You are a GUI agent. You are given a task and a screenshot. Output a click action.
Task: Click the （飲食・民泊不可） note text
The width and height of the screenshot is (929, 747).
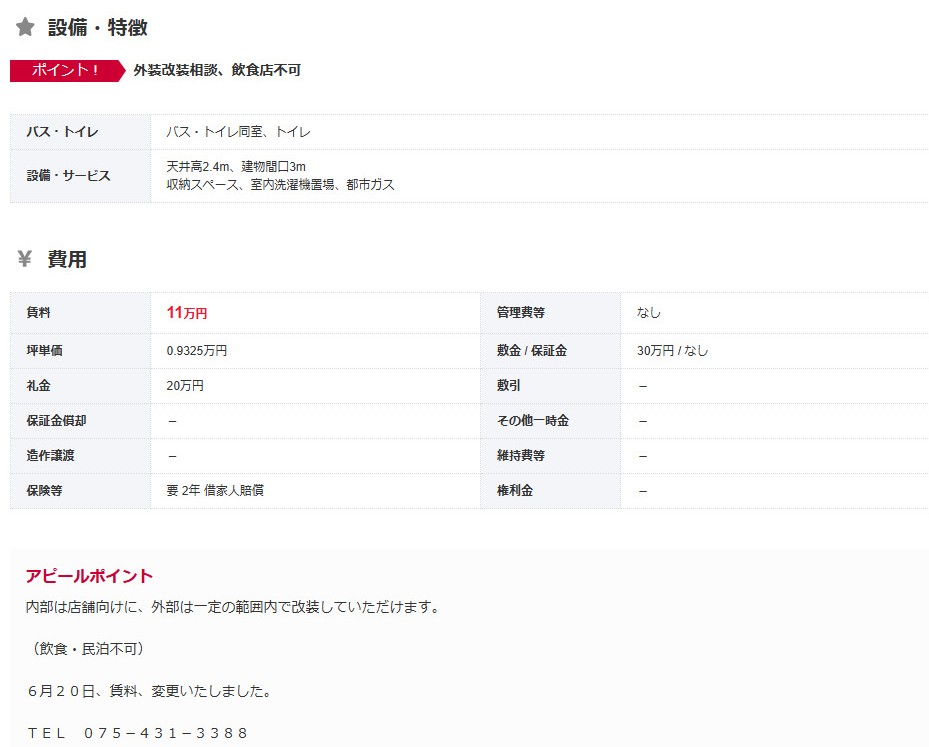(89, 649)
